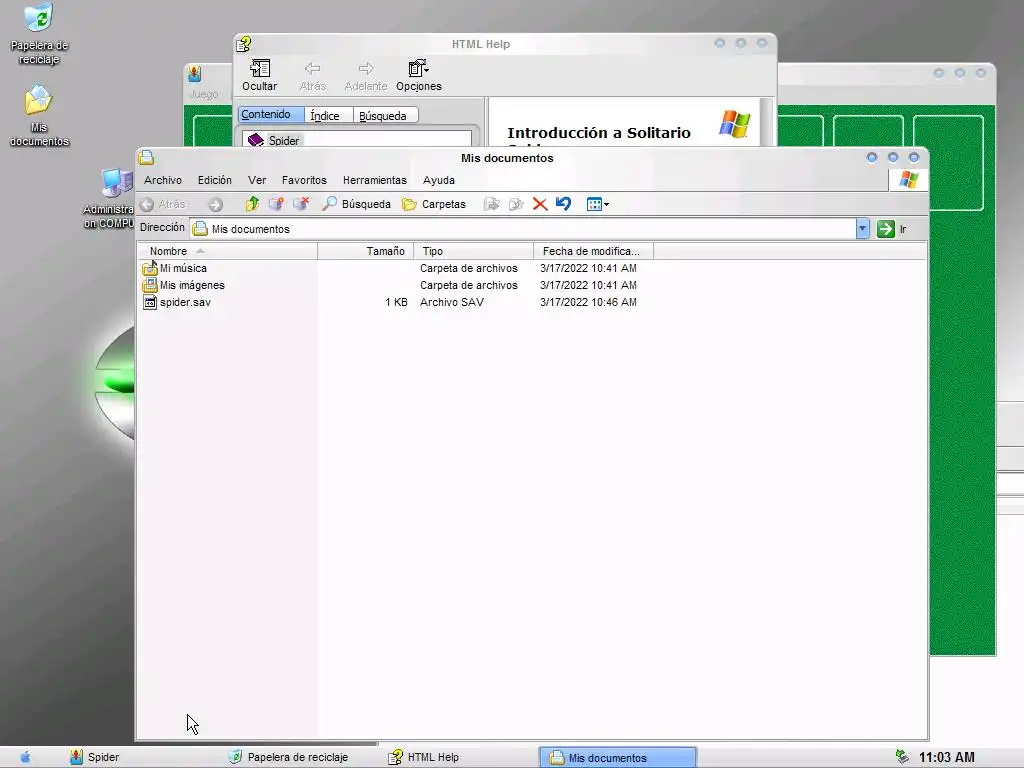Open the Mis documentos desktop icon
Image resolution: width=1024 pixels, height=768 pixels.
(x=39, y=116)
